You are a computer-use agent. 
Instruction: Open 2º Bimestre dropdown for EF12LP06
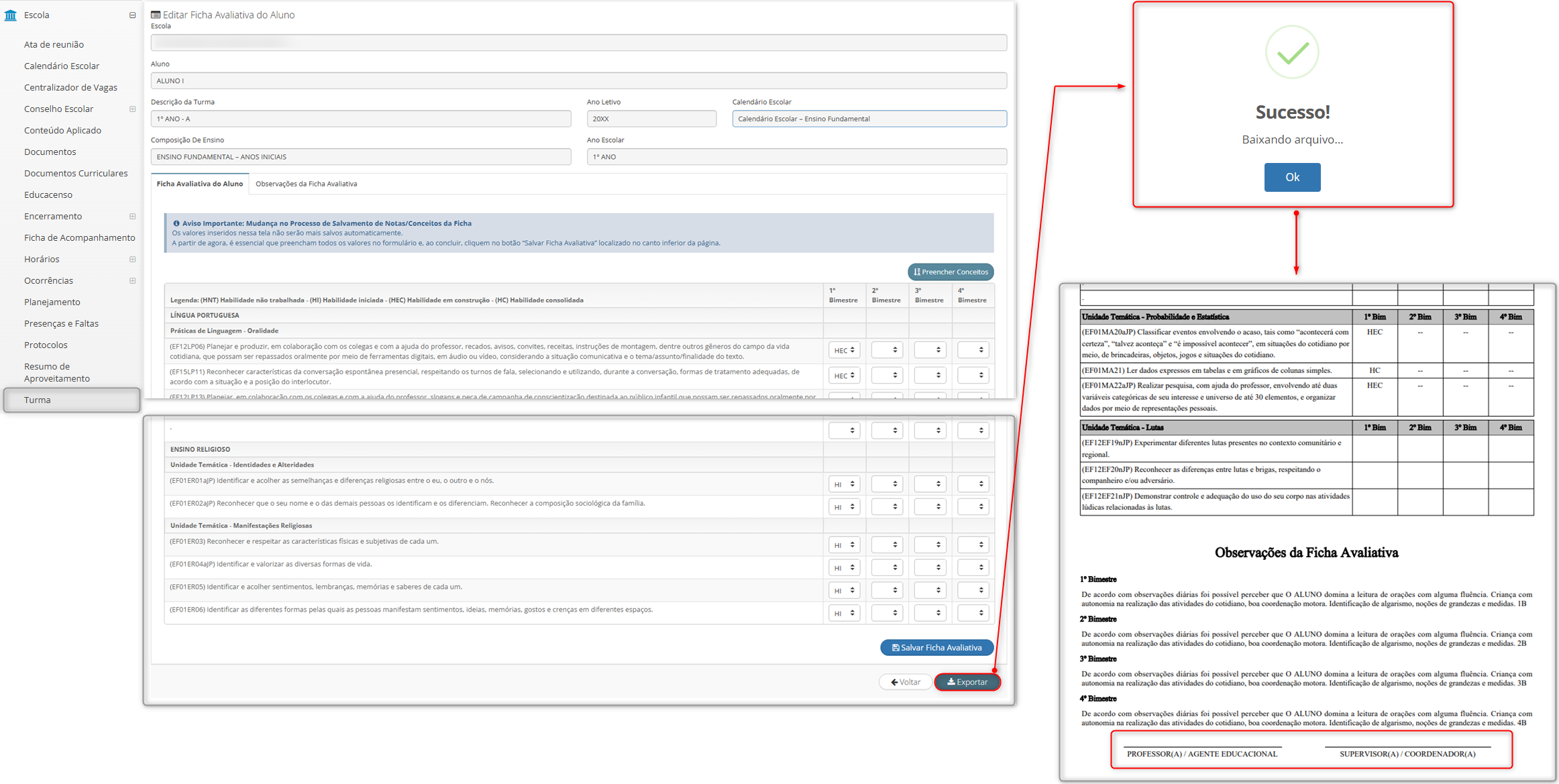click(x=887, y=350)
